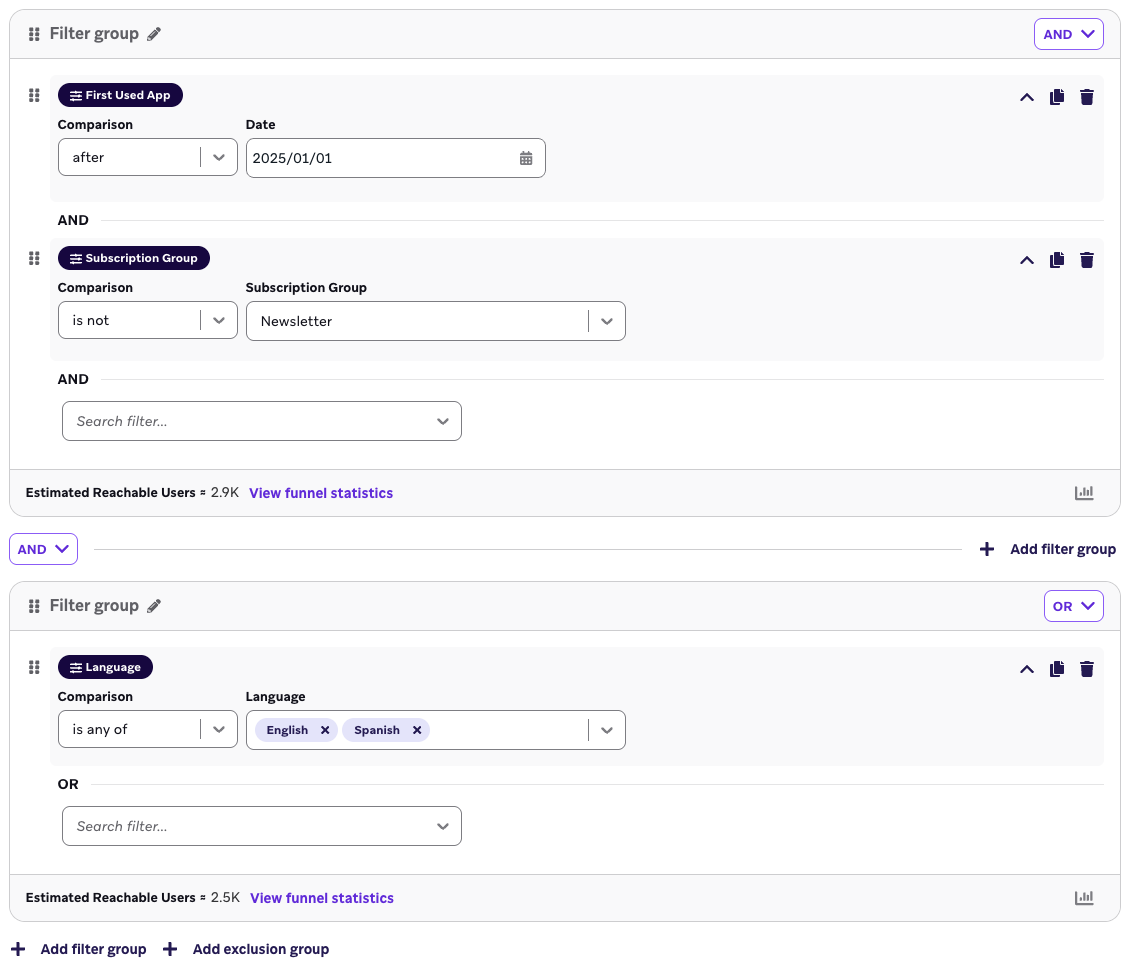Collapse the Language filter
Viewport: 1134px width, 974px height.
(x=1026, y=669)
